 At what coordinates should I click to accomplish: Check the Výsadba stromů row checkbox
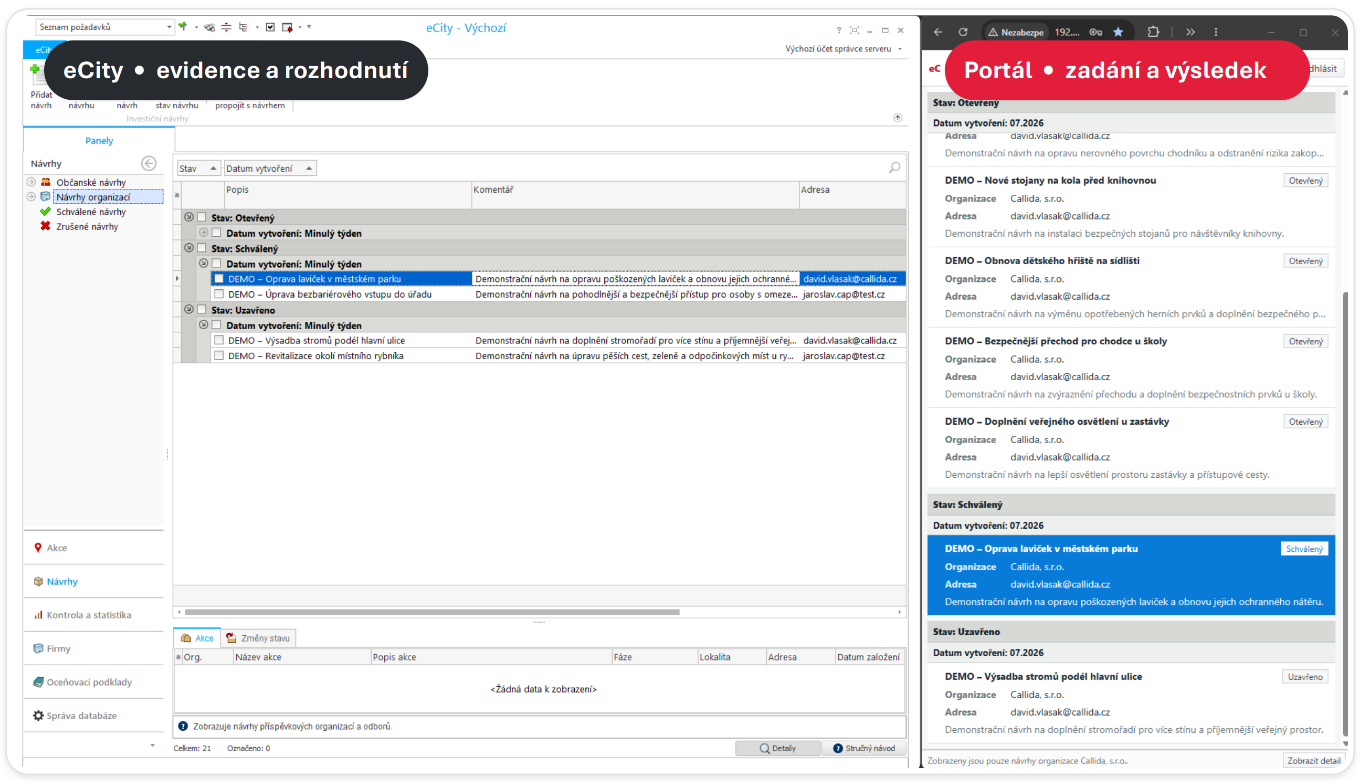pos(219,341)
